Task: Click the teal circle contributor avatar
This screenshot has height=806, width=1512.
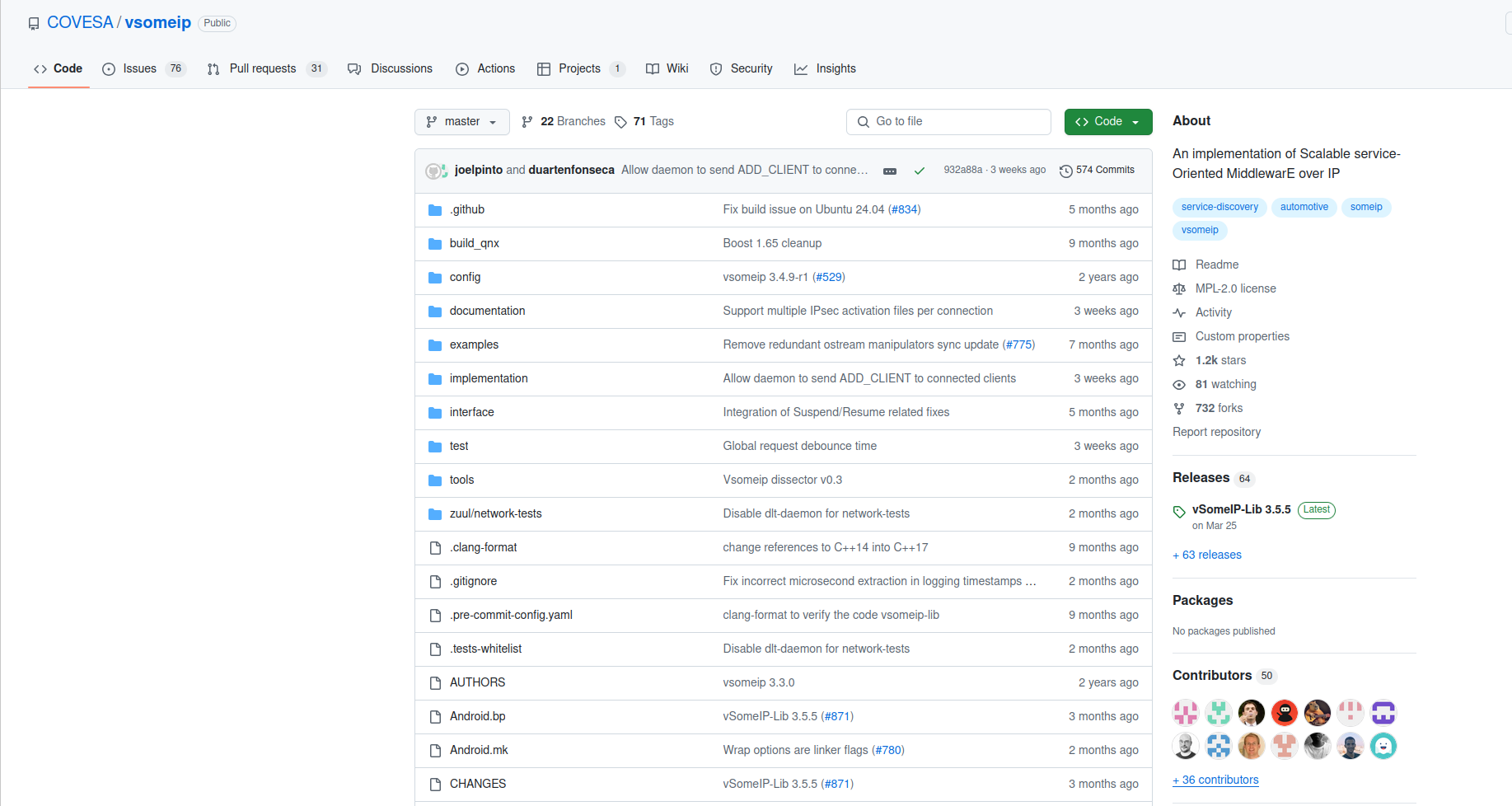Action: click(1383, 746)
